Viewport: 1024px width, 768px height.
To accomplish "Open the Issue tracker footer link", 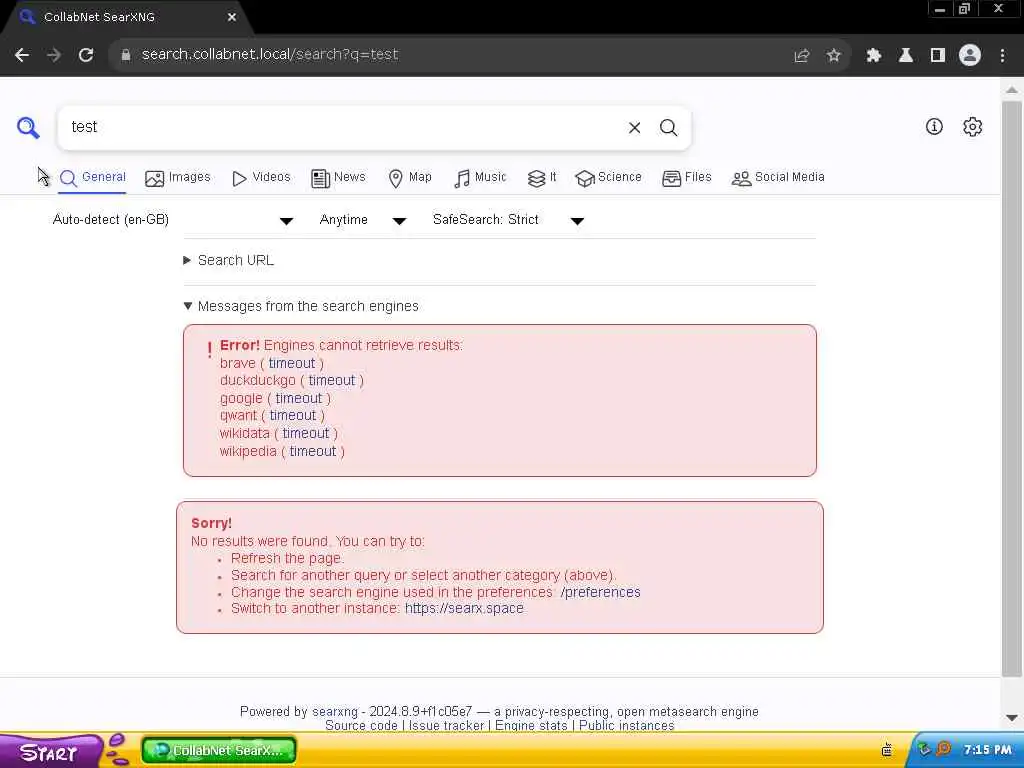I will 446,726.
